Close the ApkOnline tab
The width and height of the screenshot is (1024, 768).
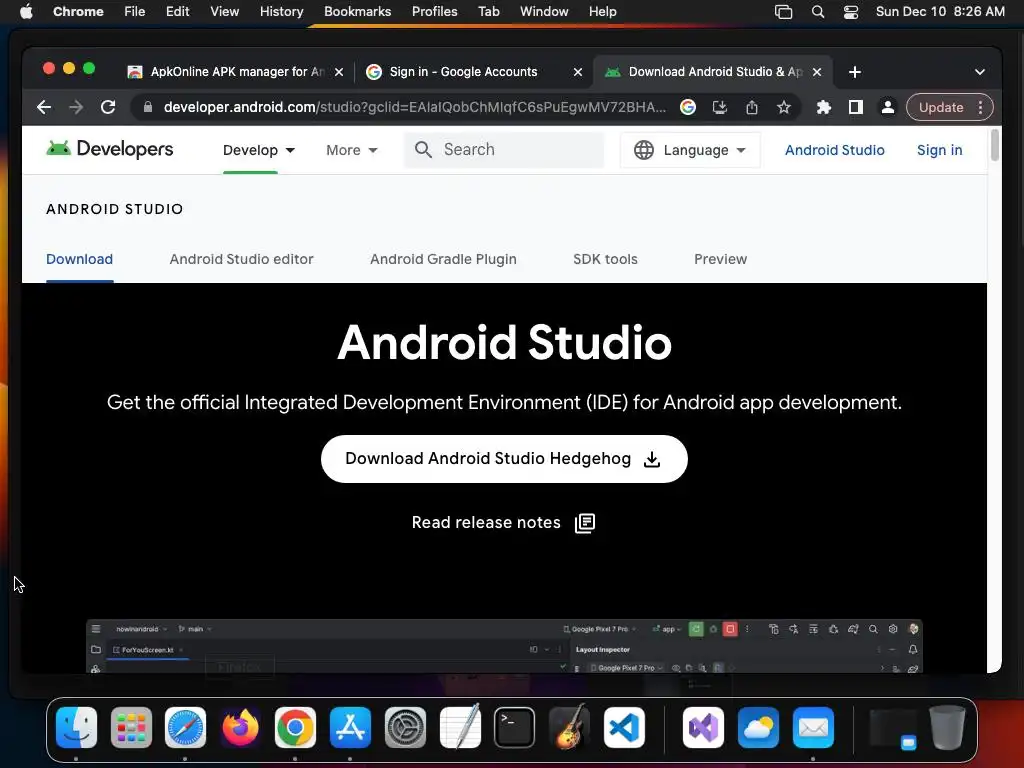pos(339,72)
